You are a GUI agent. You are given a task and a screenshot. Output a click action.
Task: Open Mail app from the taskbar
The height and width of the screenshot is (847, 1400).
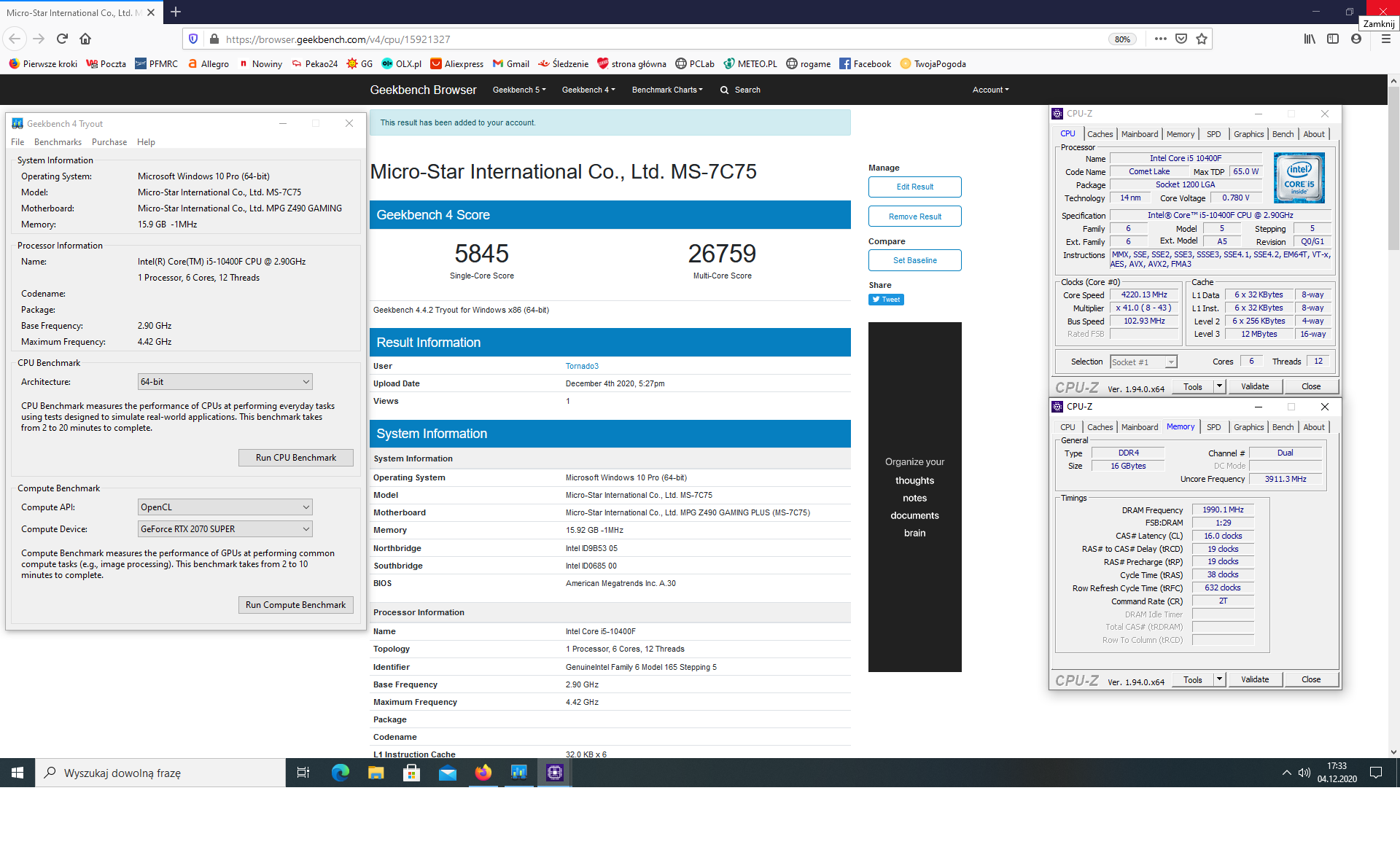(447, 773)
